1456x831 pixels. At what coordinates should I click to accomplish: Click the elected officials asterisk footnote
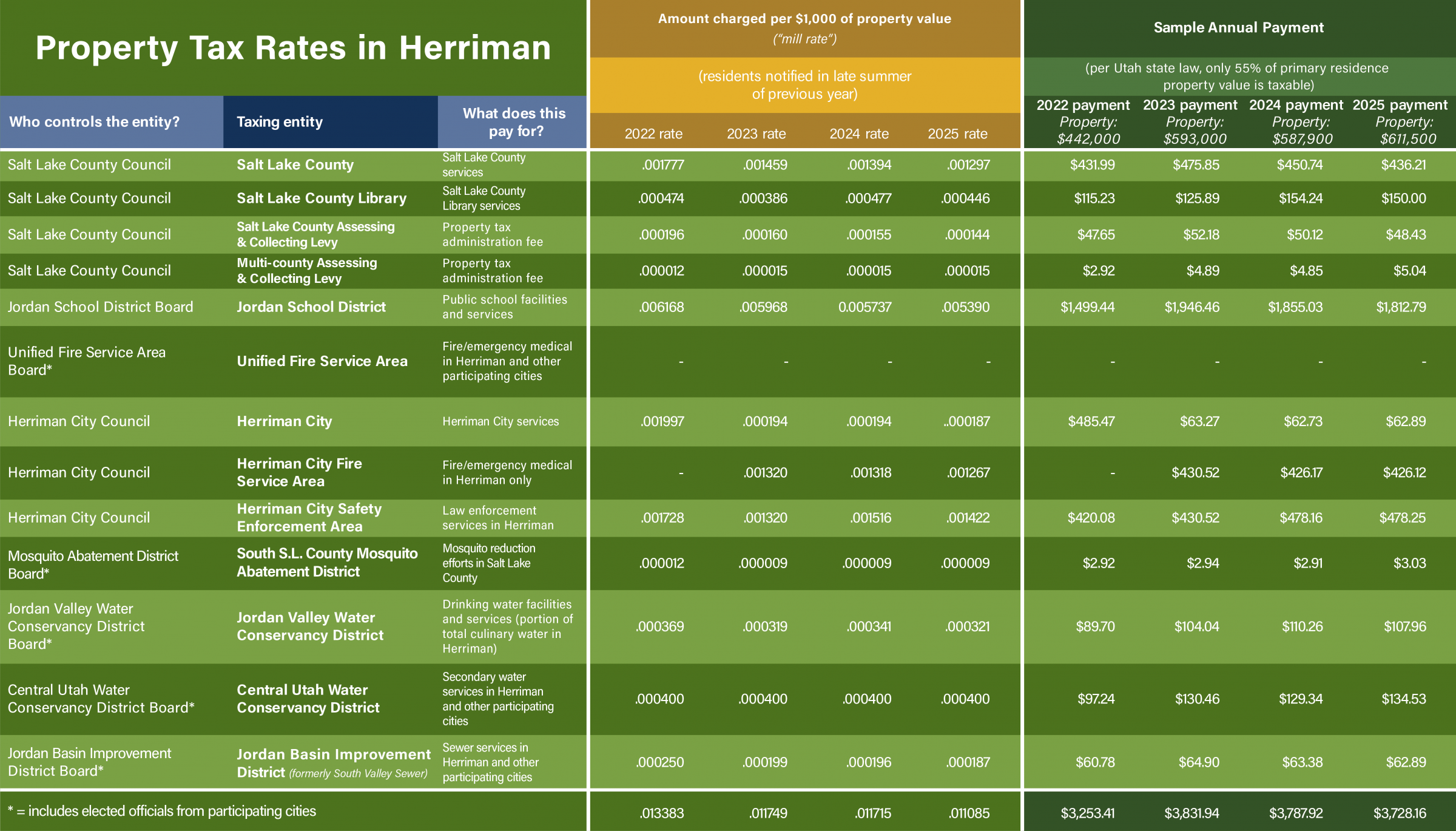coord(162,812)
